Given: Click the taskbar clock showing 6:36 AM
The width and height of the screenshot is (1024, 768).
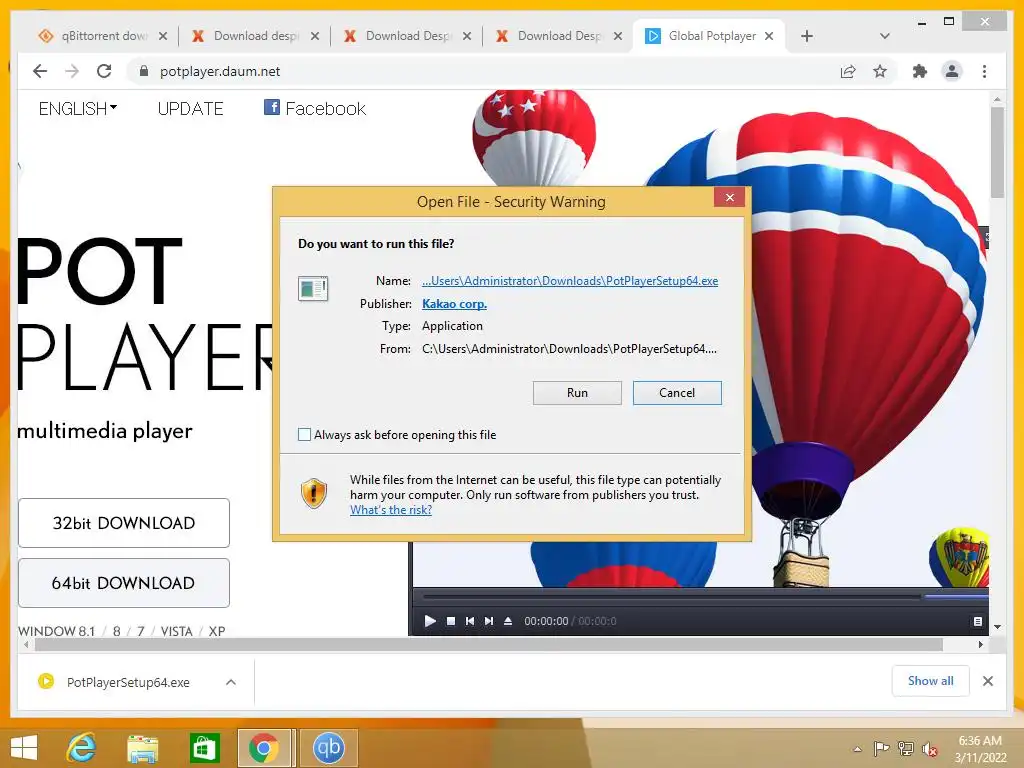Looking at the screenshot, I should coord(980,749).
